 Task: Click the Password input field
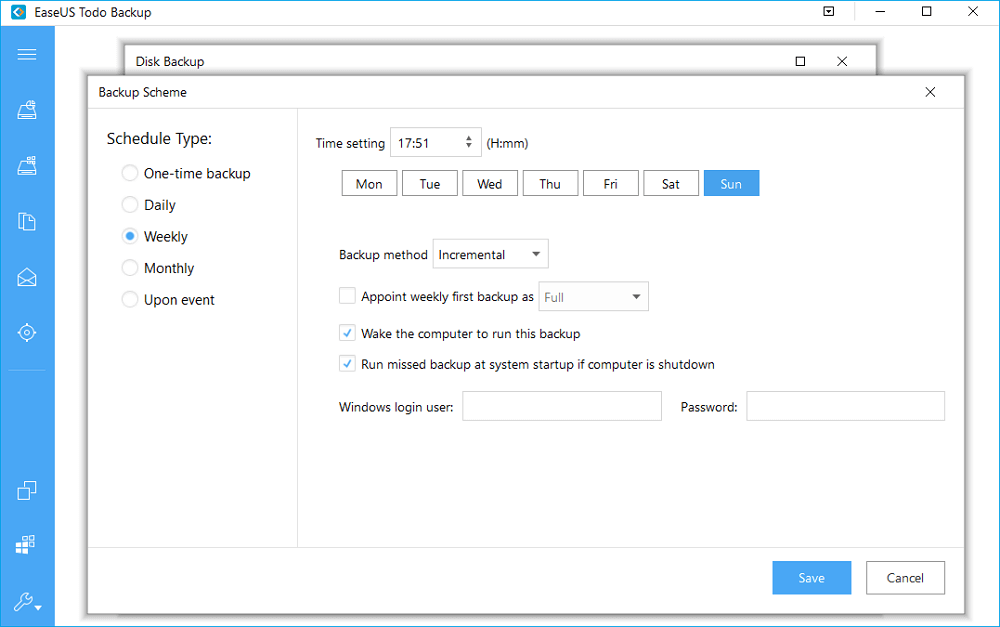click(846, 406)
